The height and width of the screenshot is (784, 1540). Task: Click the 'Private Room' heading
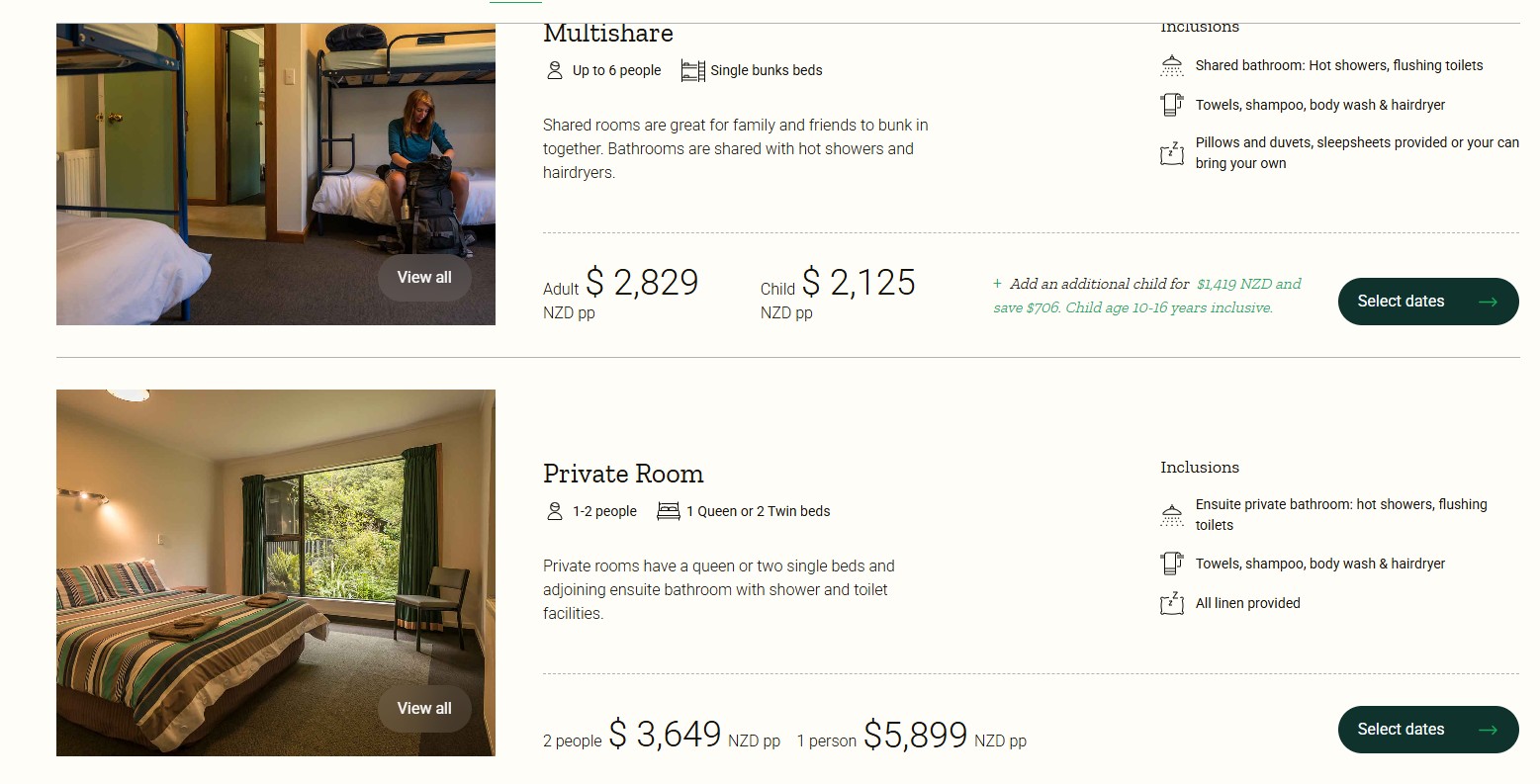pos(623,475)
